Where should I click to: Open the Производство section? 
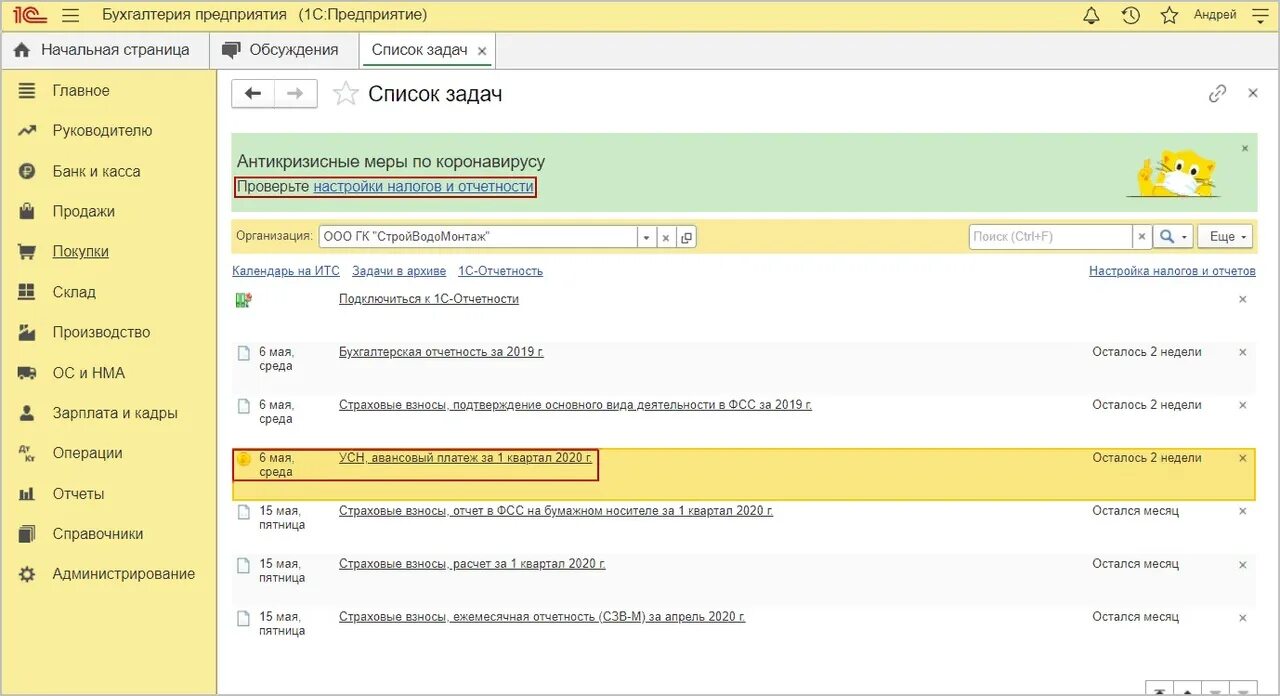pyautogui.click(x=101, y=333)
